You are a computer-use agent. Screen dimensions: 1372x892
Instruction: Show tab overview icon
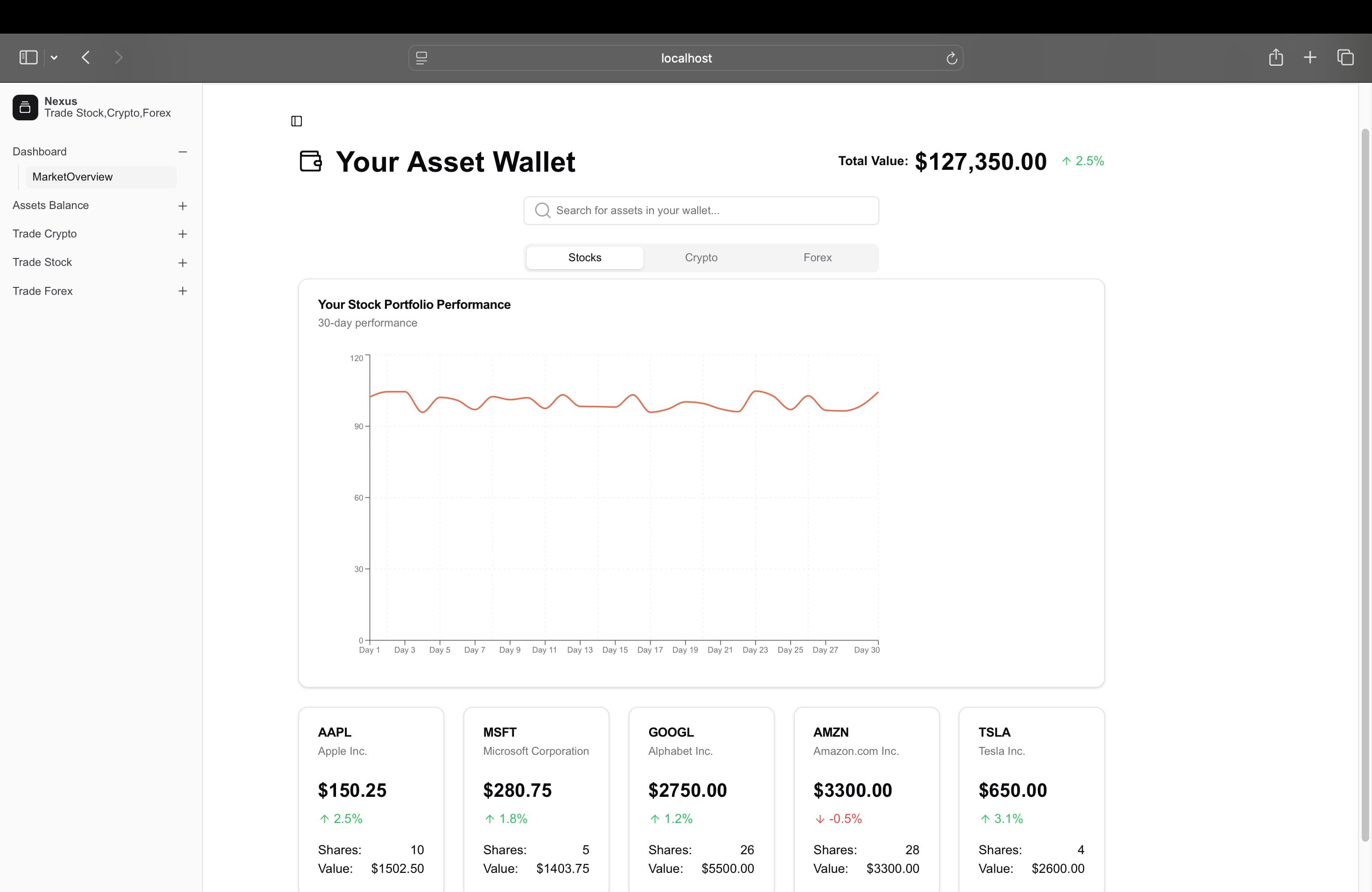coord(1345,58)
